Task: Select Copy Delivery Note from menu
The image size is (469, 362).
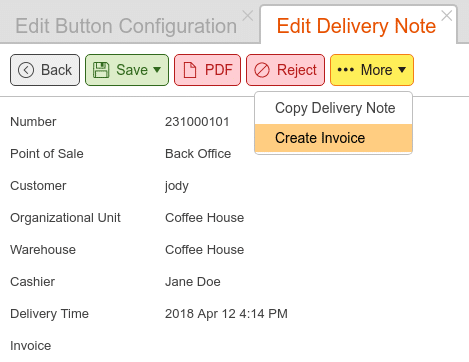Action: pos(334,108)
